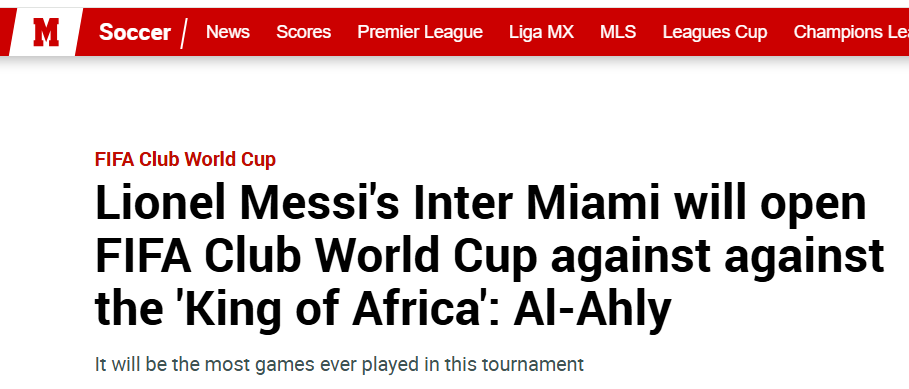Viewport: 909px width, 389px height.
Task: Open the Scores menu item
Action: pyautogui.click(x=303, y=32)
